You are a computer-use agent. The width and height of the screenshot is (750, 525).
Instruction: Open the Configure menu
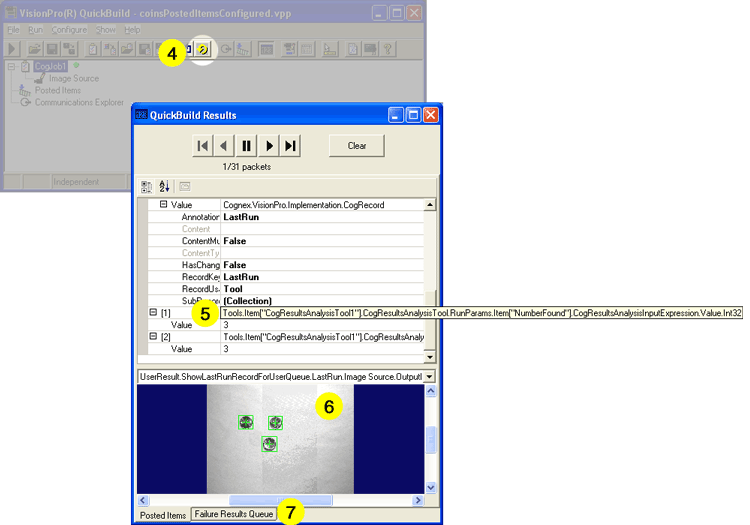tap(69, 30)
